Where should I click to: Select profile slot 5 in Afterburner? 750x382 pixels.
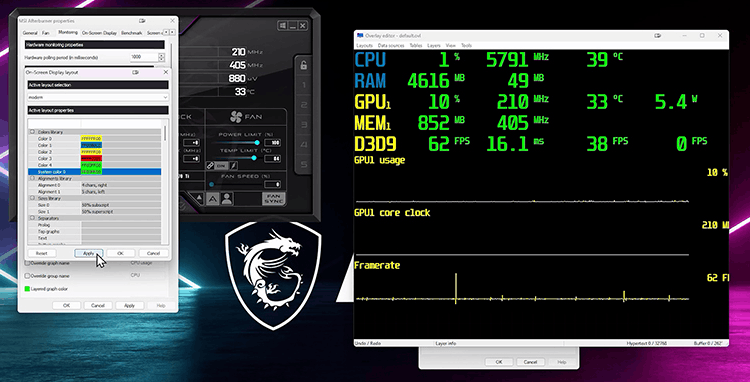click(x=304, y=165)
